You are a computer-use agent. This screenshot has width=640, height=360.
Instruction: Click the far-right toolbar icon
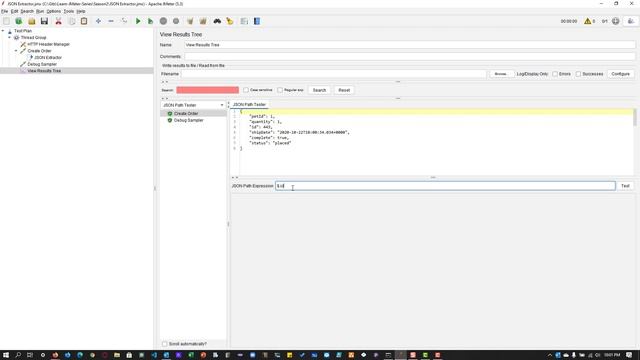pyautogui.click(x=631, y=21)
